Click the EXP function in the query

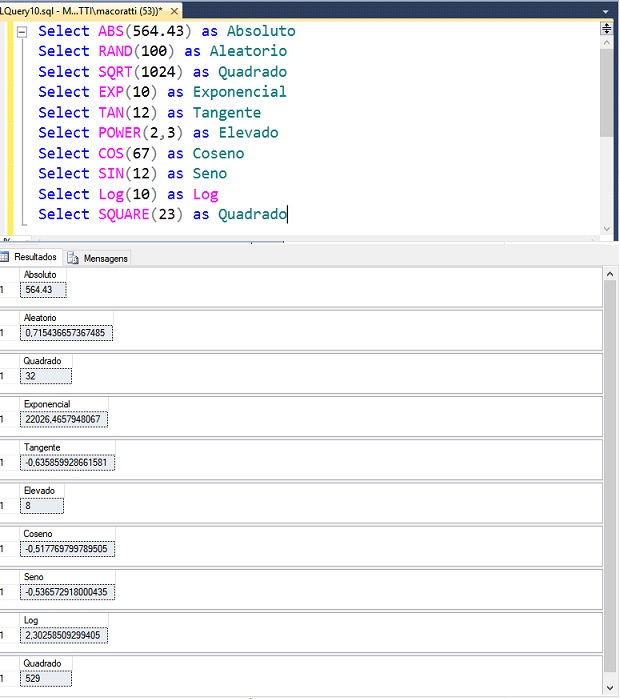click(111, 92)
